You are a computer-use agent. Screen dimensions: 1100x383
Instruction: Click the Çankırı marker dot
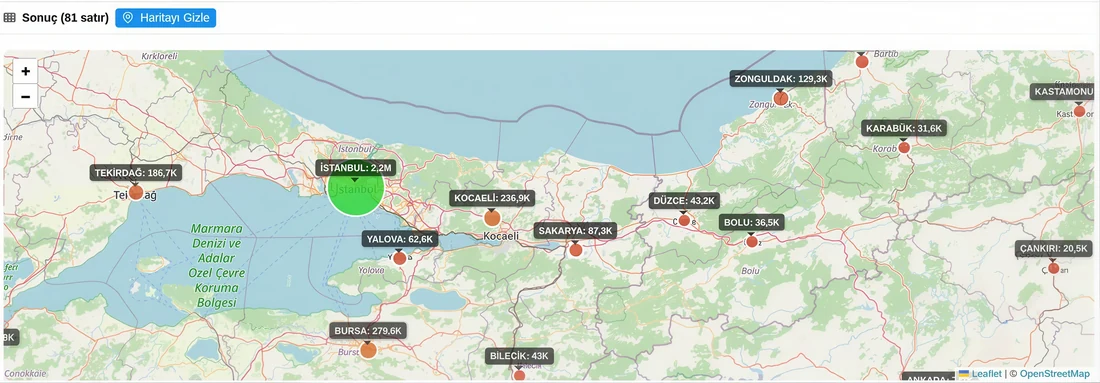pyautogui.click(x=1054, y=268)
